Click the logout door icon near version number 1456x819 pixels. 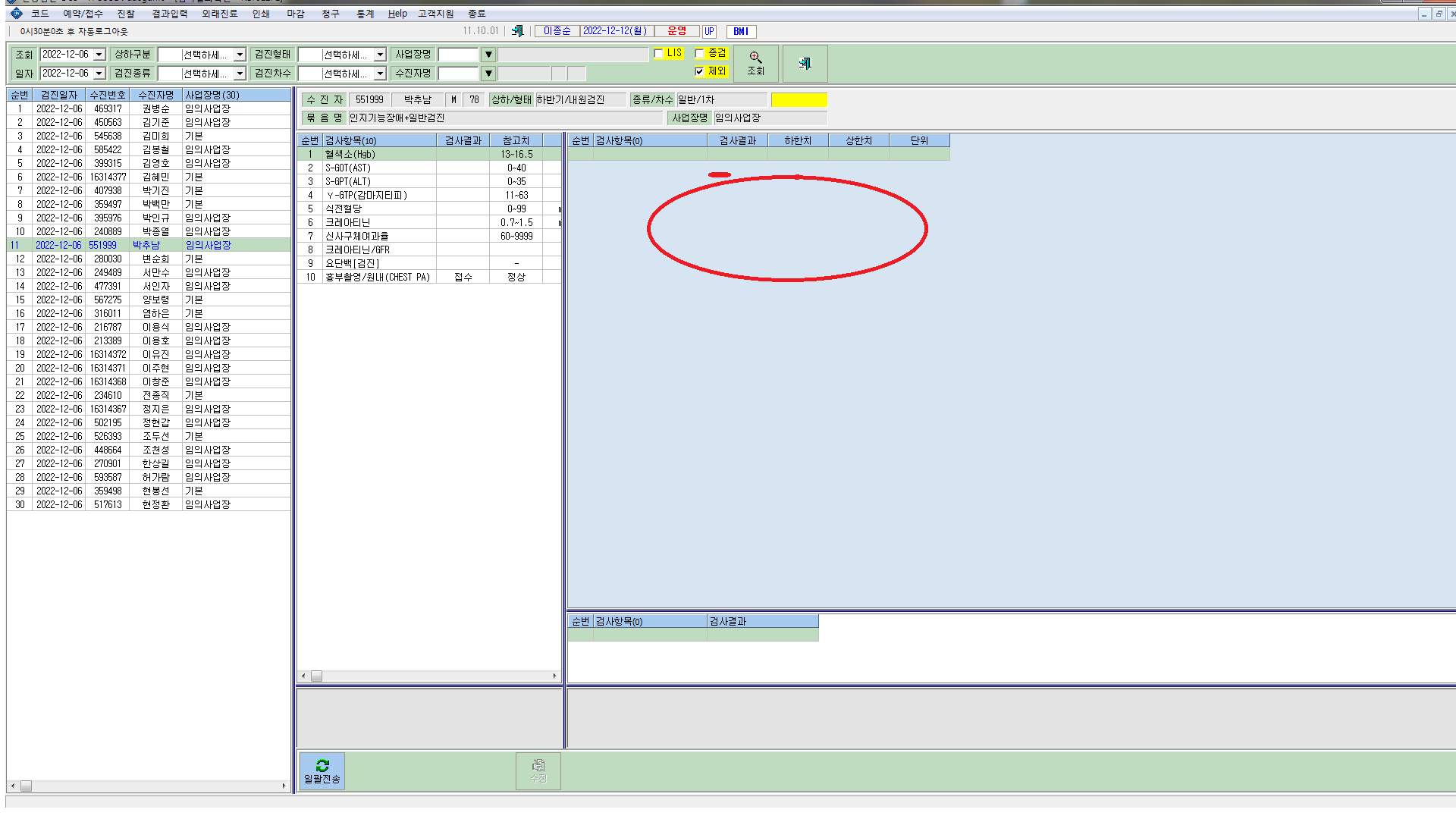pos(517,31)
